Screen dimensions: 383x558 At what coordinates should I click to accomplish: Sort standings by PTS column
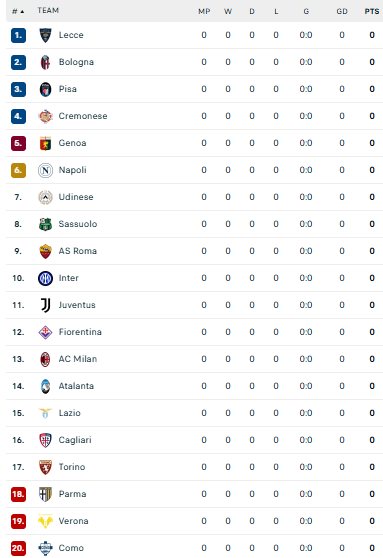372,11
